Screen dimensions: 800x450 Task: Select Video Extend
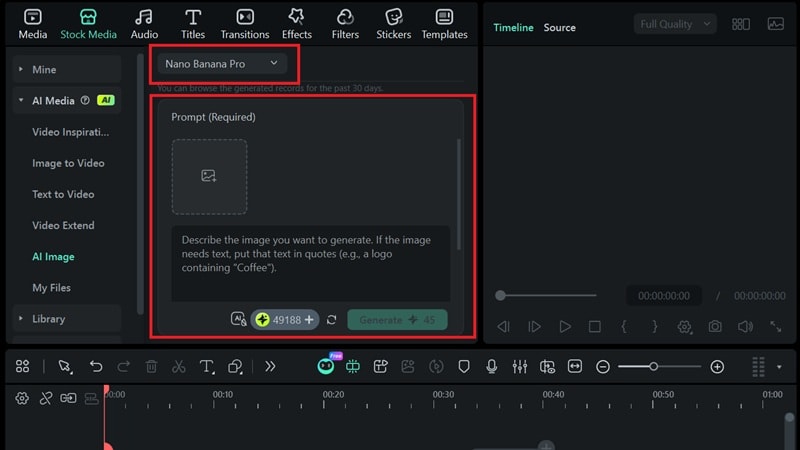pyautogui.click(x=63, y=226)
